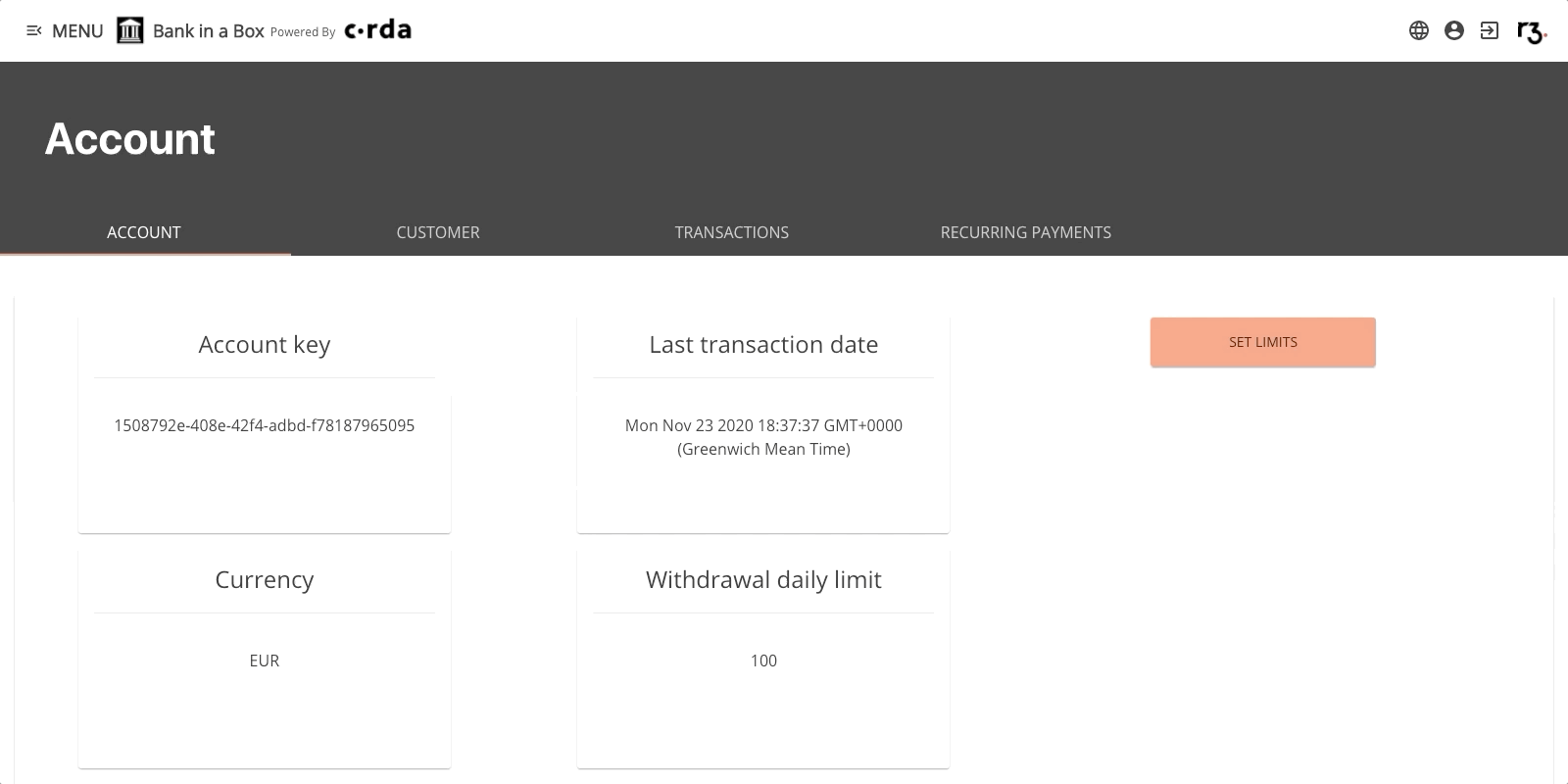Image resolution: width=1568 pixels, height=784 pixels.
Task: Click the EUR currency value
Action: 265,661
